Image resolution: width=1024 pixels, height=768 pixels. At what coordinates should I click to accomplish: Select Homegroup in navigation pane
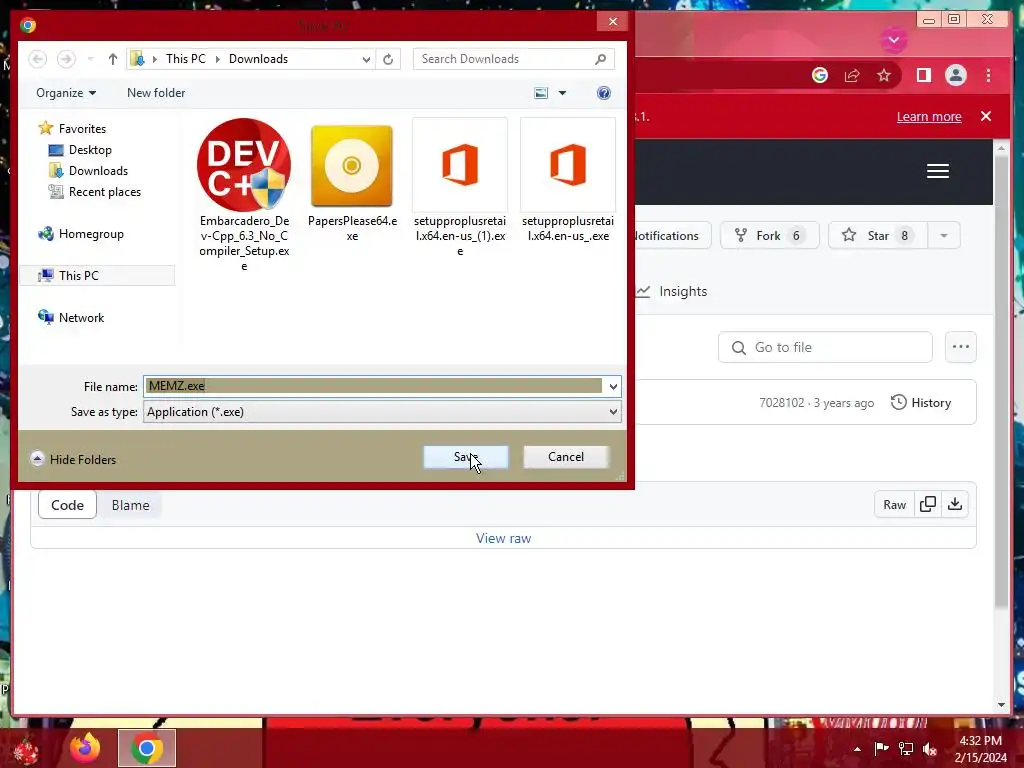[x=81, y=234]
